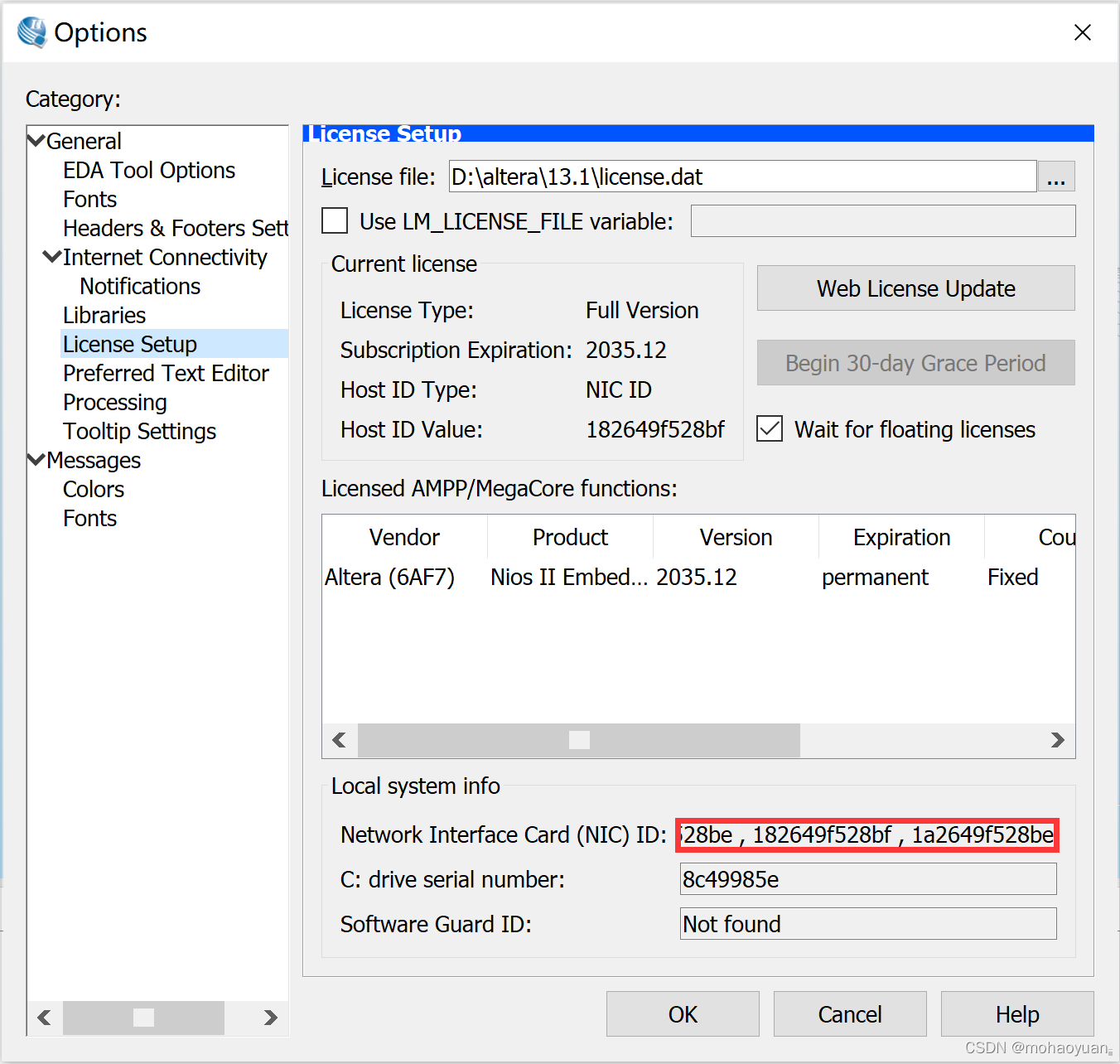Confirm with the OK button

pyautogui.click(x=683, y=1014)
